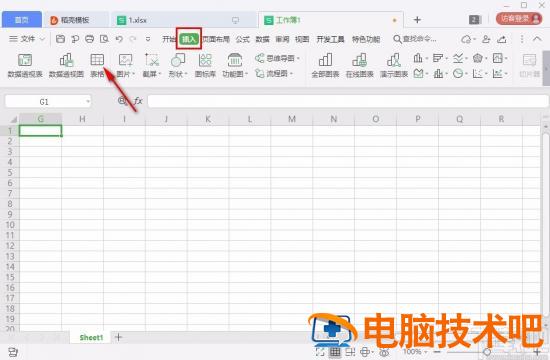This screenshot has height=360, width=550.
Task: Redo the last action
Action: pyautogui.click(x=133, y=39)
